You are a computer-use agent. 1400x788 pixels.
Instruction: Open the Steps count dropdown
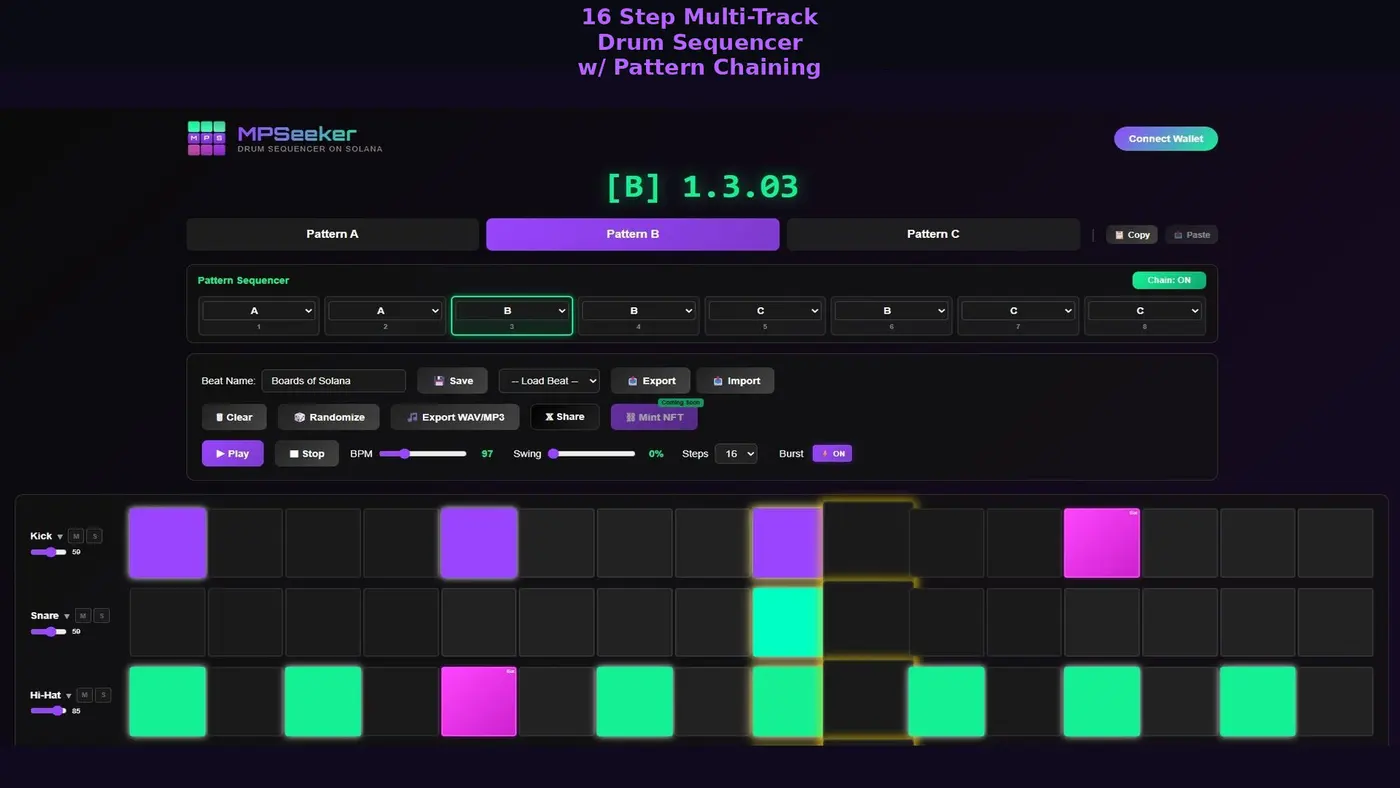pyautogui.click(x=736, y=454)
